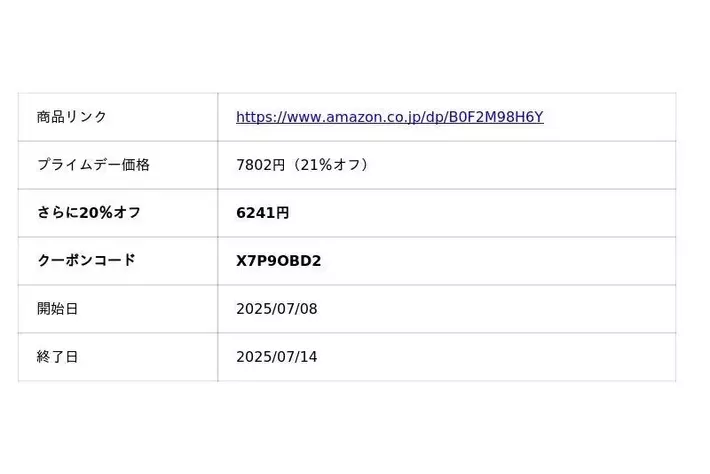Screen dimensions: 710x474
Task: Click the https prefix of the product URL
Action: pos(254,117)
